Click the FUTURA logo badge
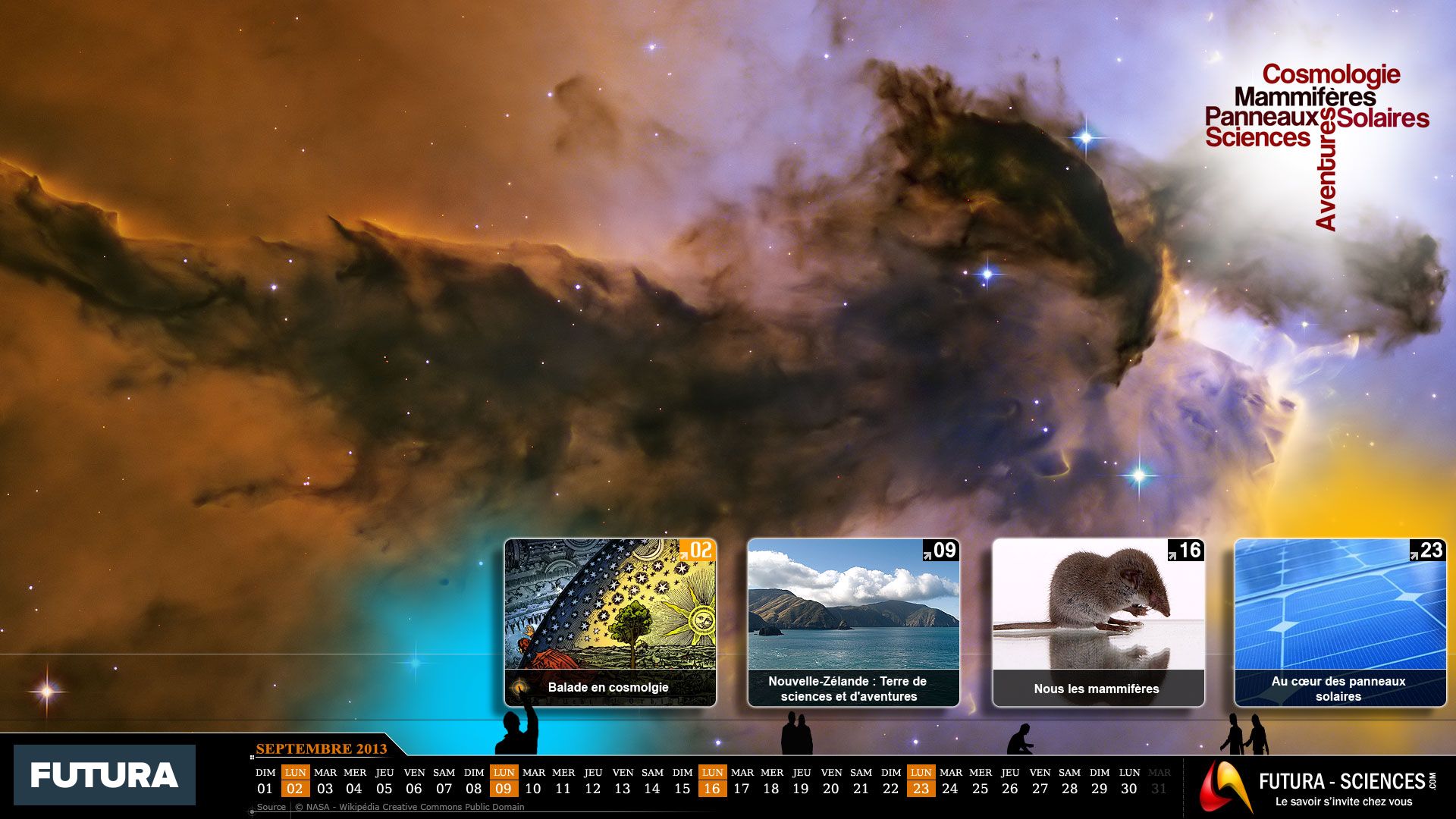Screen dimensions: 1456x819 105,775
